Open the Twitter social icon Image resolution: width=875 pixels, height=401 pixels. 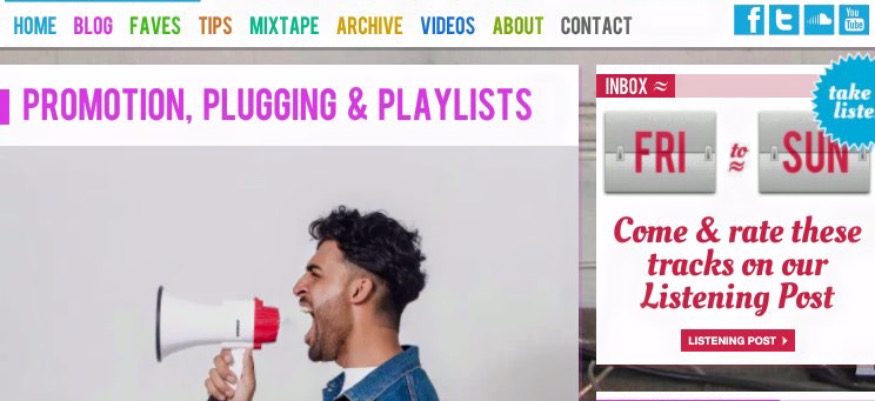784,20
